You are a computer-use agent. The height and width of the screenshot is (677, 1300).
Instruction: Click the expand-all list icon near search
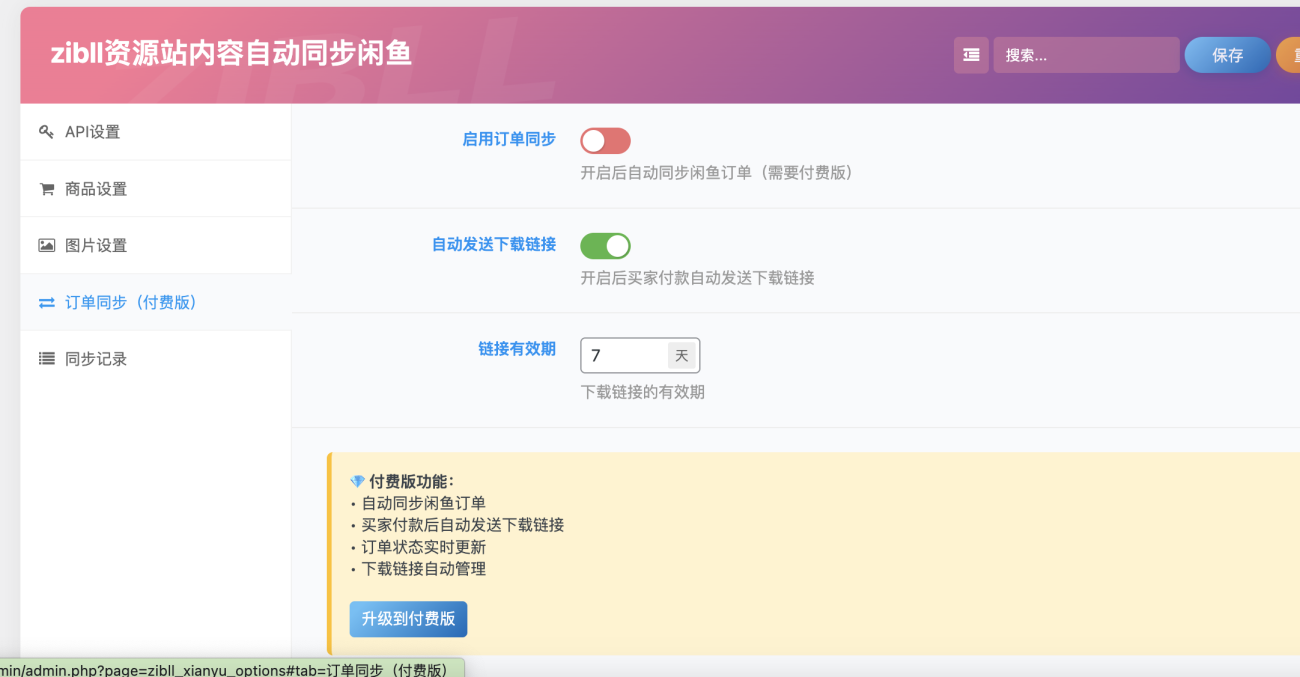tap(971, 55)
